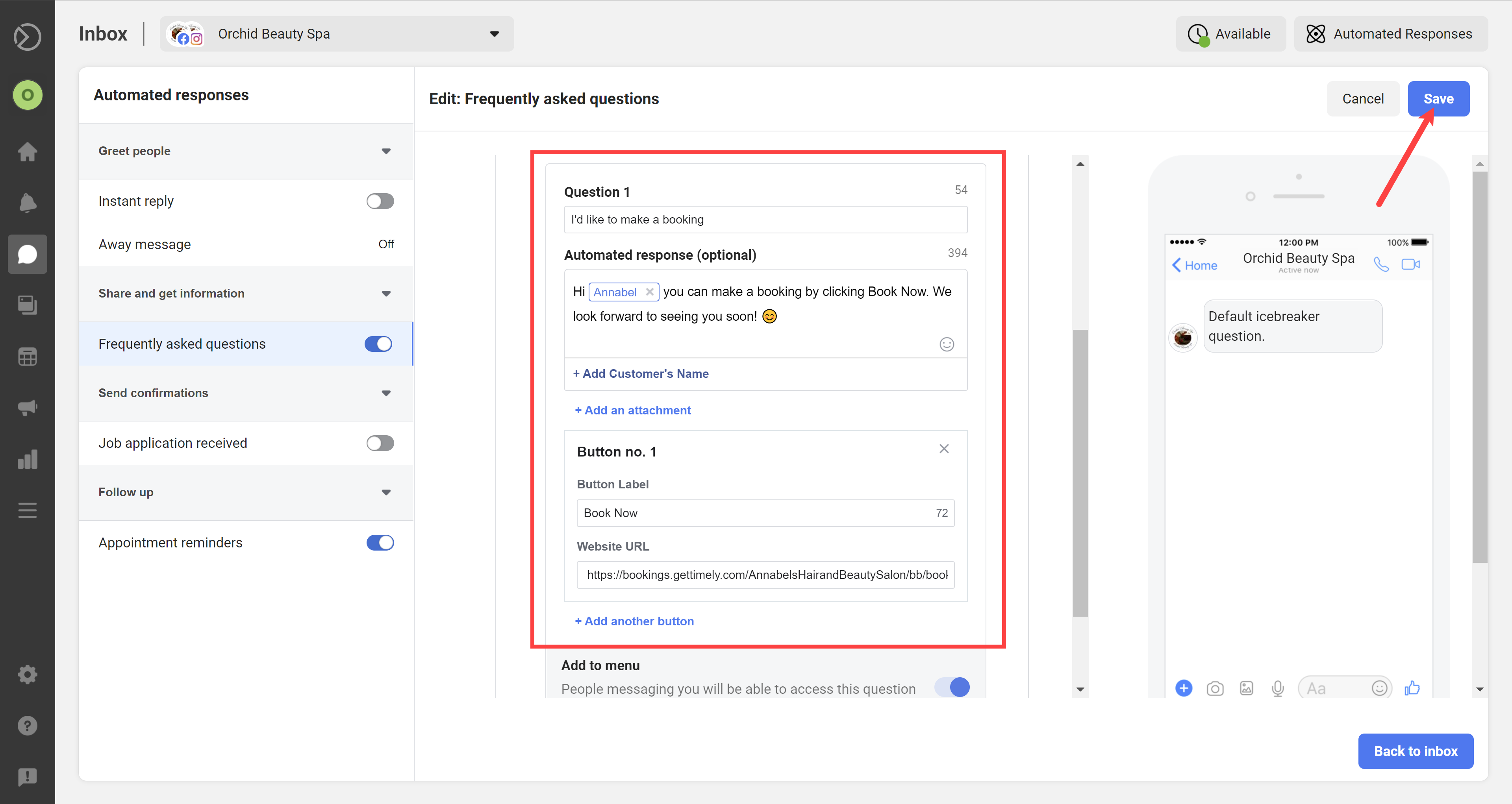
Task: Open Posts and stories sidebar icon
Action: pos(27,305)
